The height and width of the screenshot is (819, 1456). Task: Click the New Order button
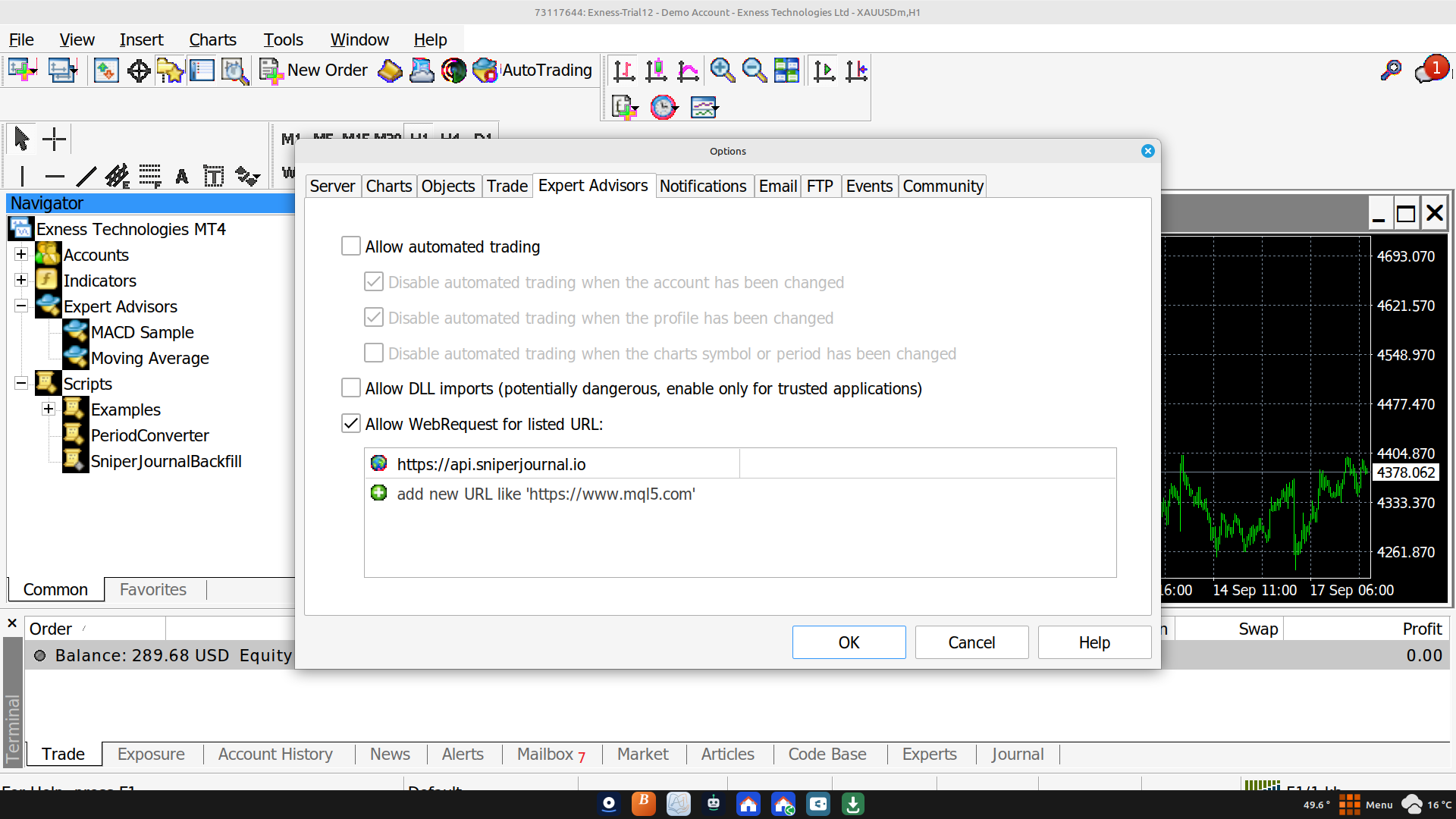coord(313,71)
